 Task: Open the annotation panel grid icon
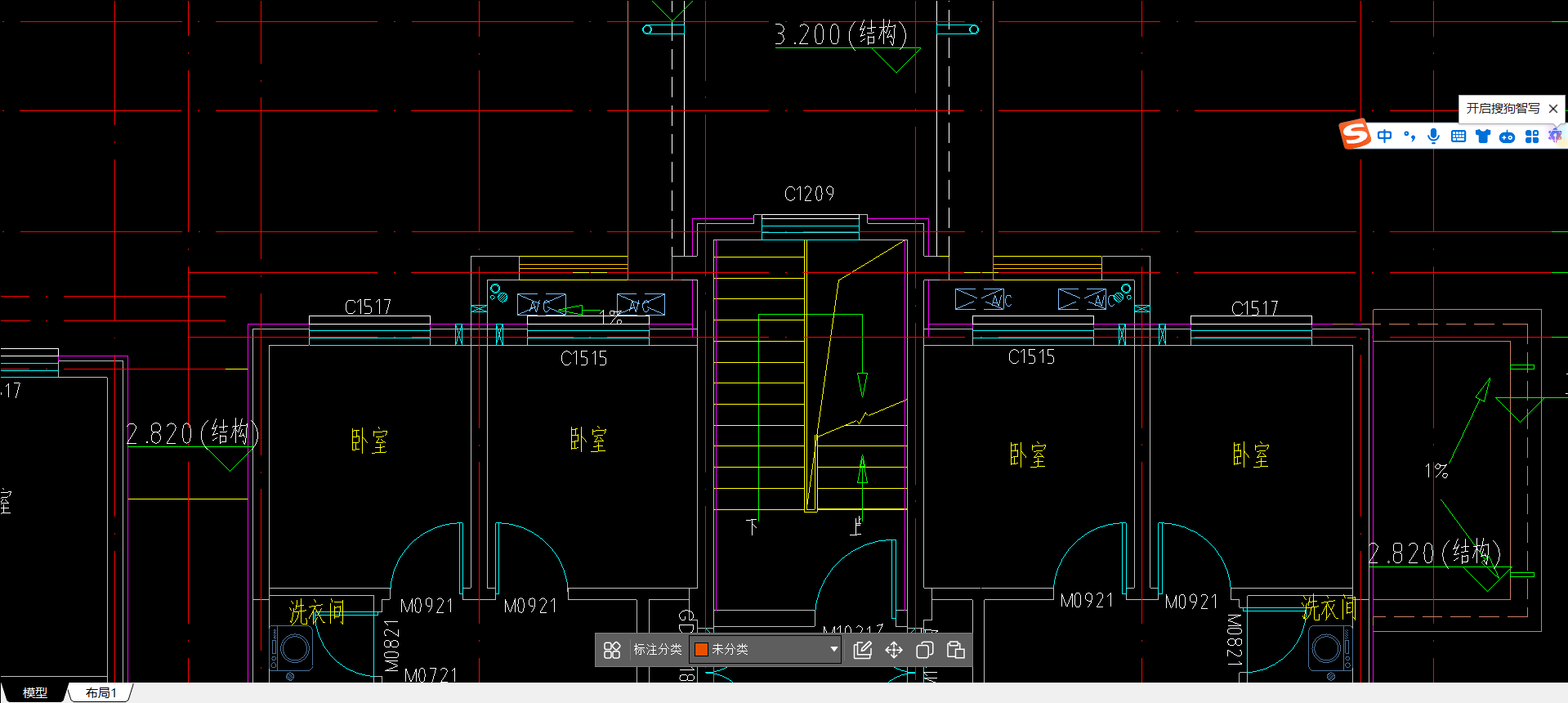pyautogui.click(x=612, y=650)
